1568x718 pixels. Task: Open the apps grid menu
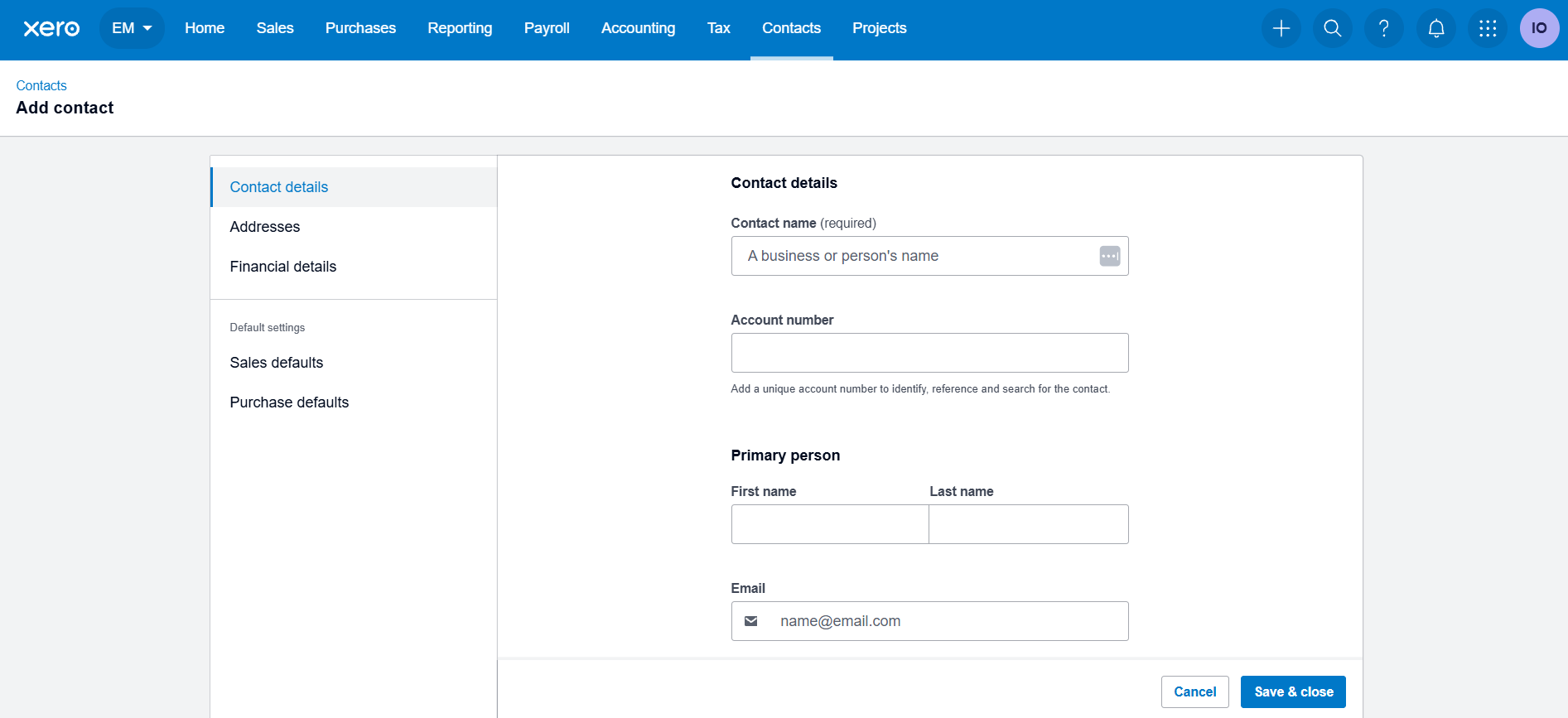1488,28
